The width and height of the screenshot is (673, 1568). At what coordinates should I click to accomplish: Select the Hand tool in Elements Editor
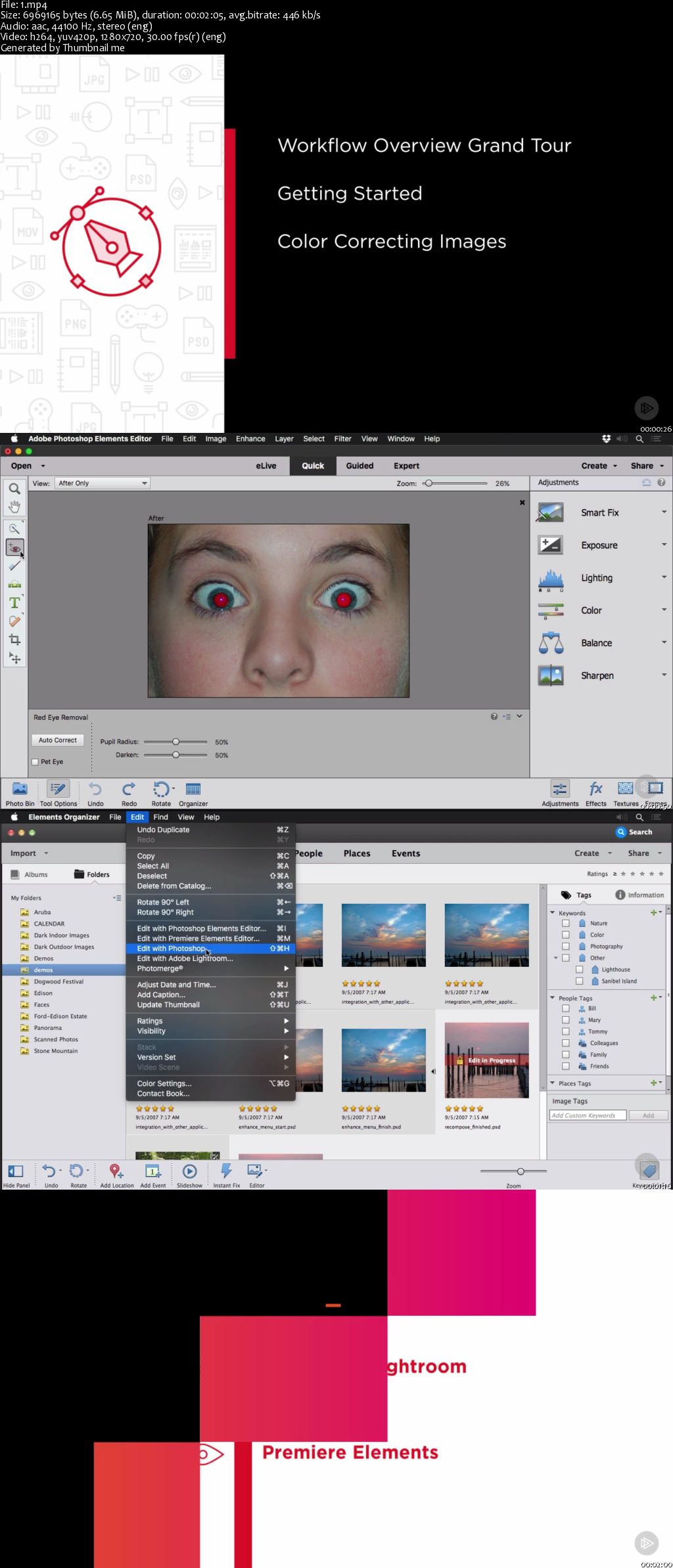(14, 506)
